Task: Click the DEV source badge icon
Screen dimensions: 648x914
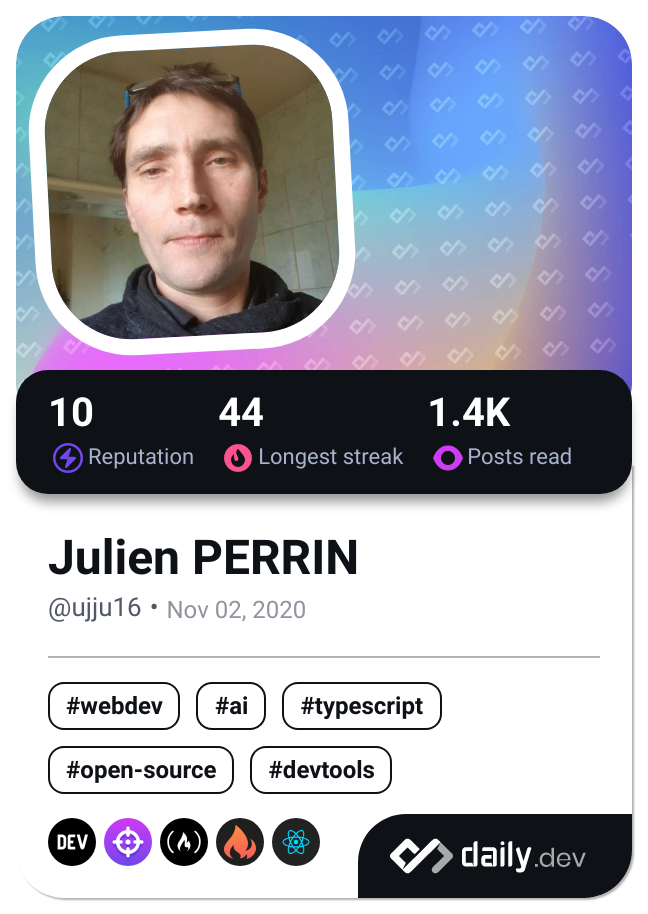Action: [x=72, y=842]
